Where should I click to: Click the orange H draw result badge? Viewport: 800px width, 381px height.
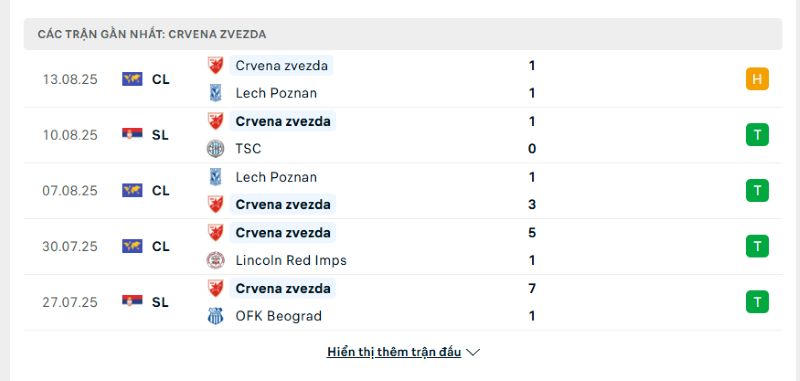pos(757,79)
